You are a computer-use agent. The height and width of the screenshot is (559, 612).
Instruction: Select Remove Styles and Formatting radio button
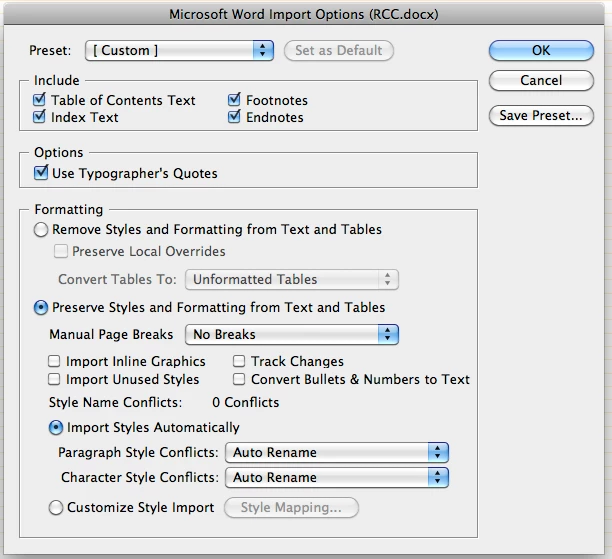(x=41, y=230)
